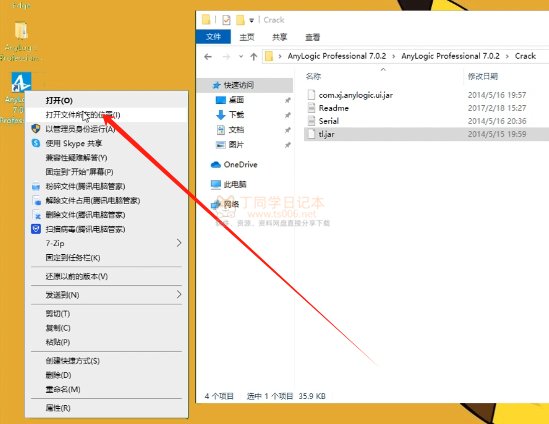Choose 剪切(T) in the context menu
The width and height of the screenshot is (549, 424).
tap(106, 313)
